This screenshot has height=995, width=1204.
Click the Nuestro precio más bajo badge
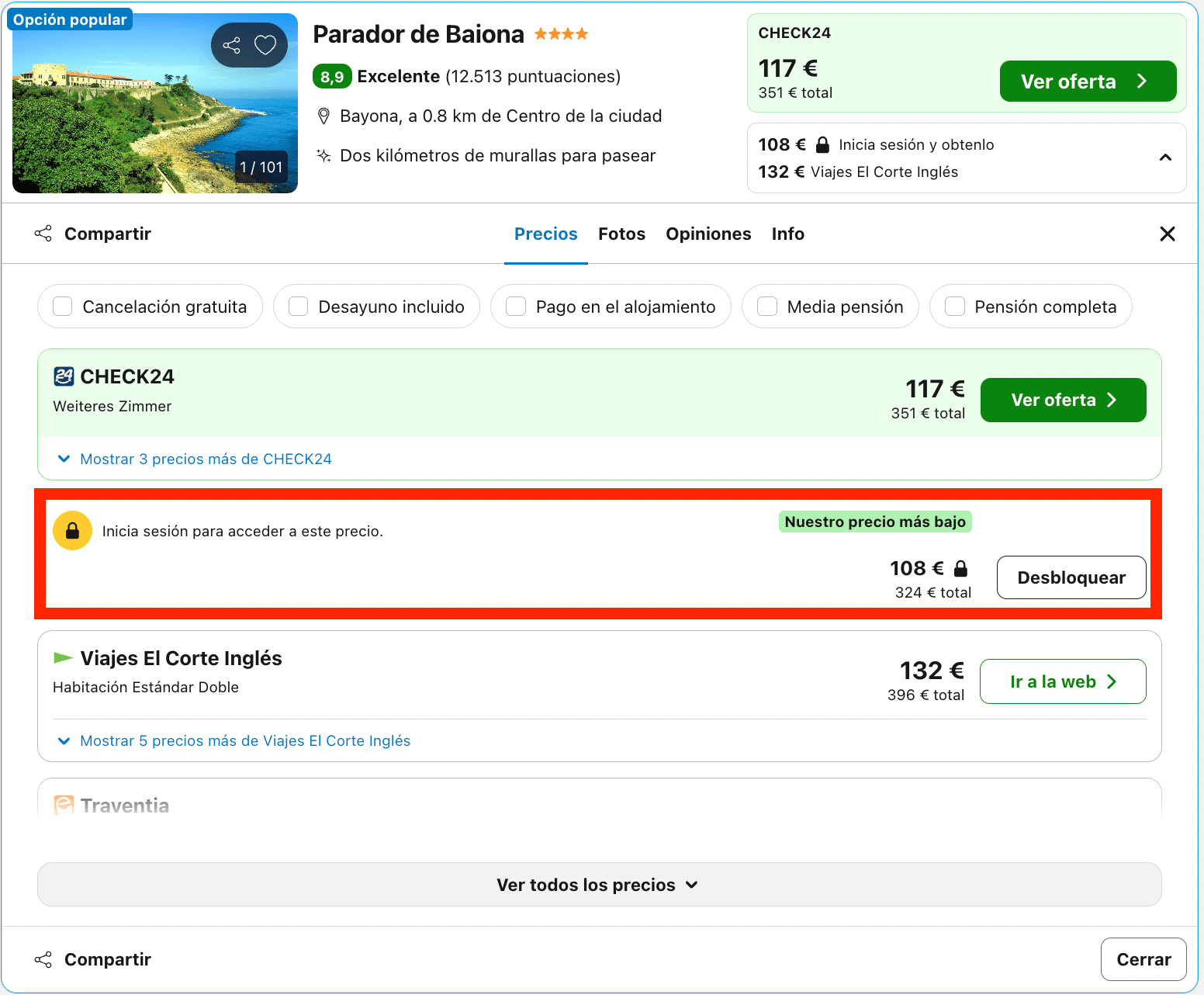(875, 522)
